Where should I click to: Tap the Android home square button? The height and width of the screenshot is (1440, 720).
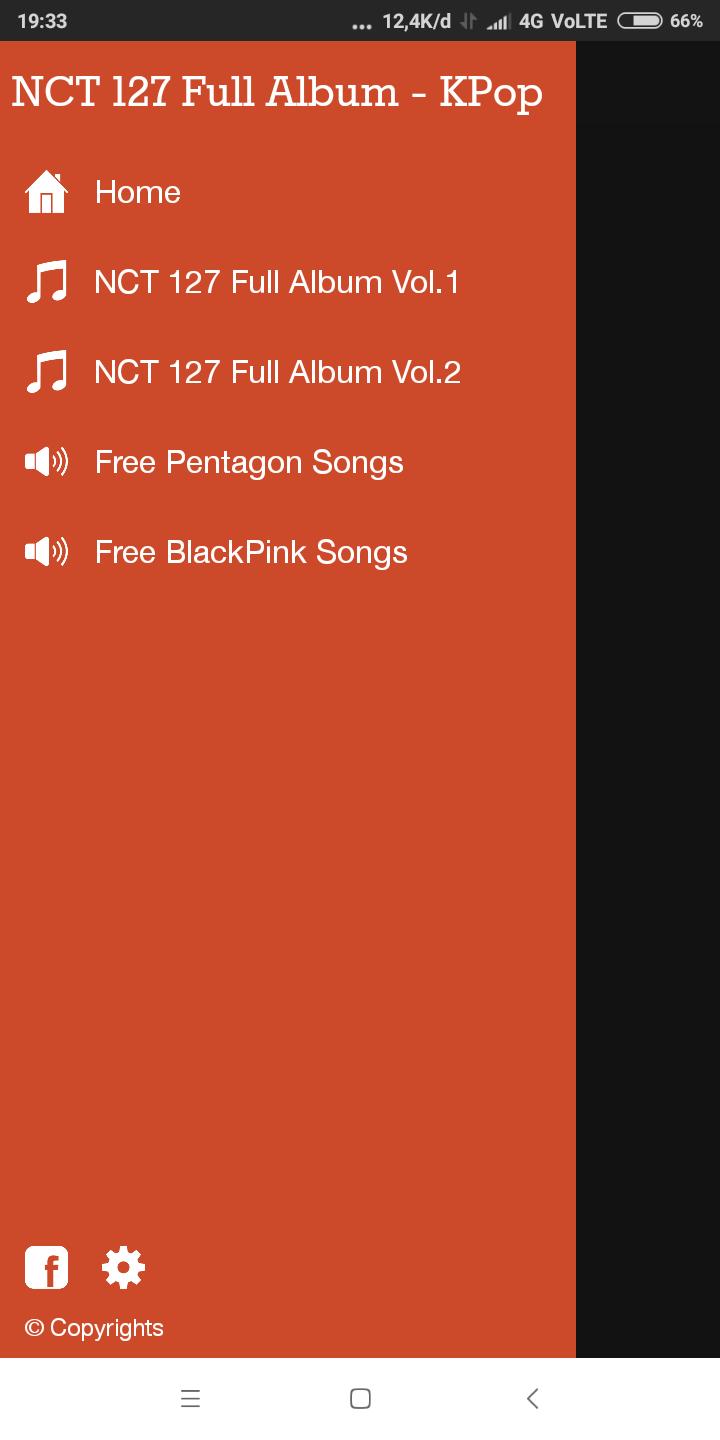pos(361,1398)
